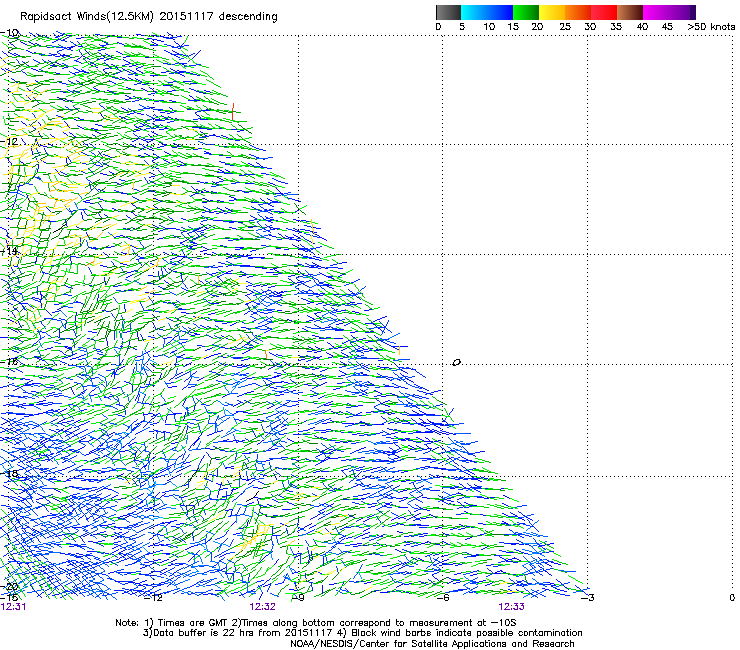Click the dark purple 45-50 knots segment
Viewport: 740px width, 650px height.
[682, 12]
